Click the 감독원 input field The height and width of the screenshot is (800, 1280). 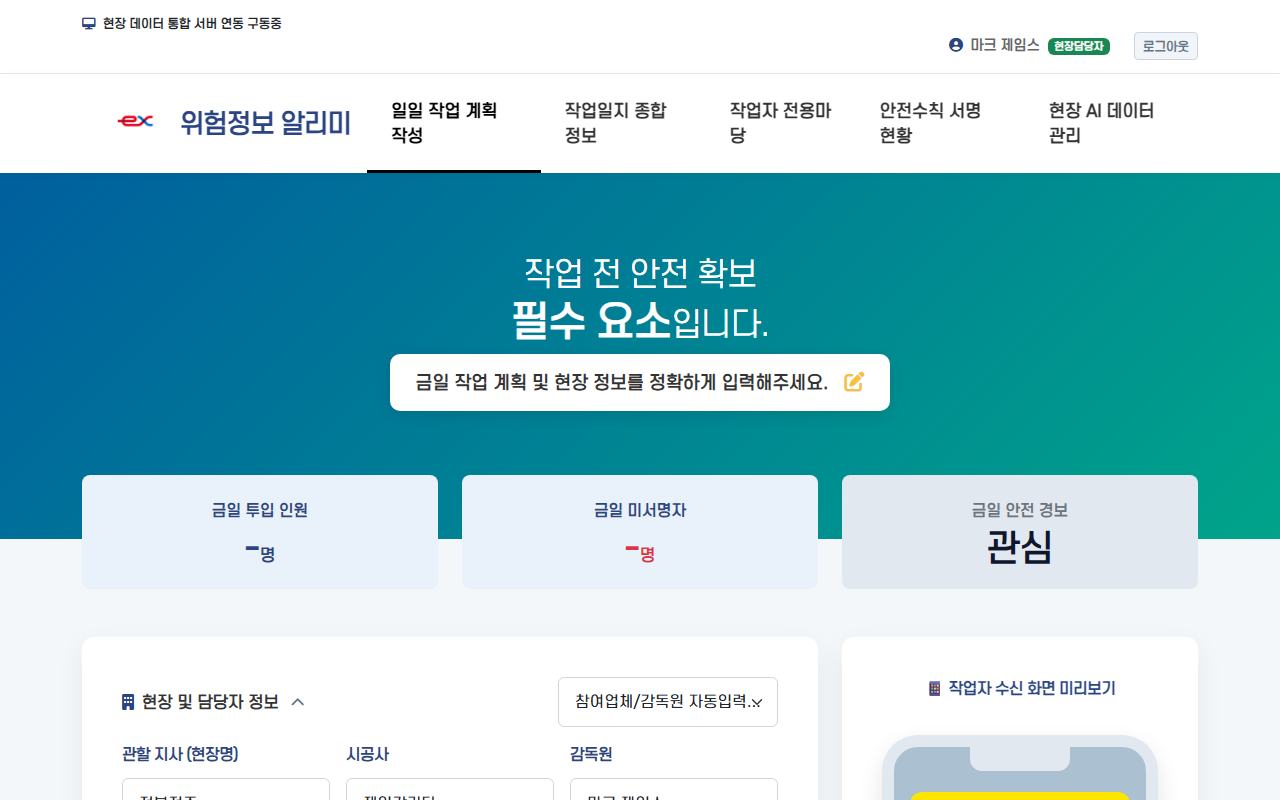point(674,790)
